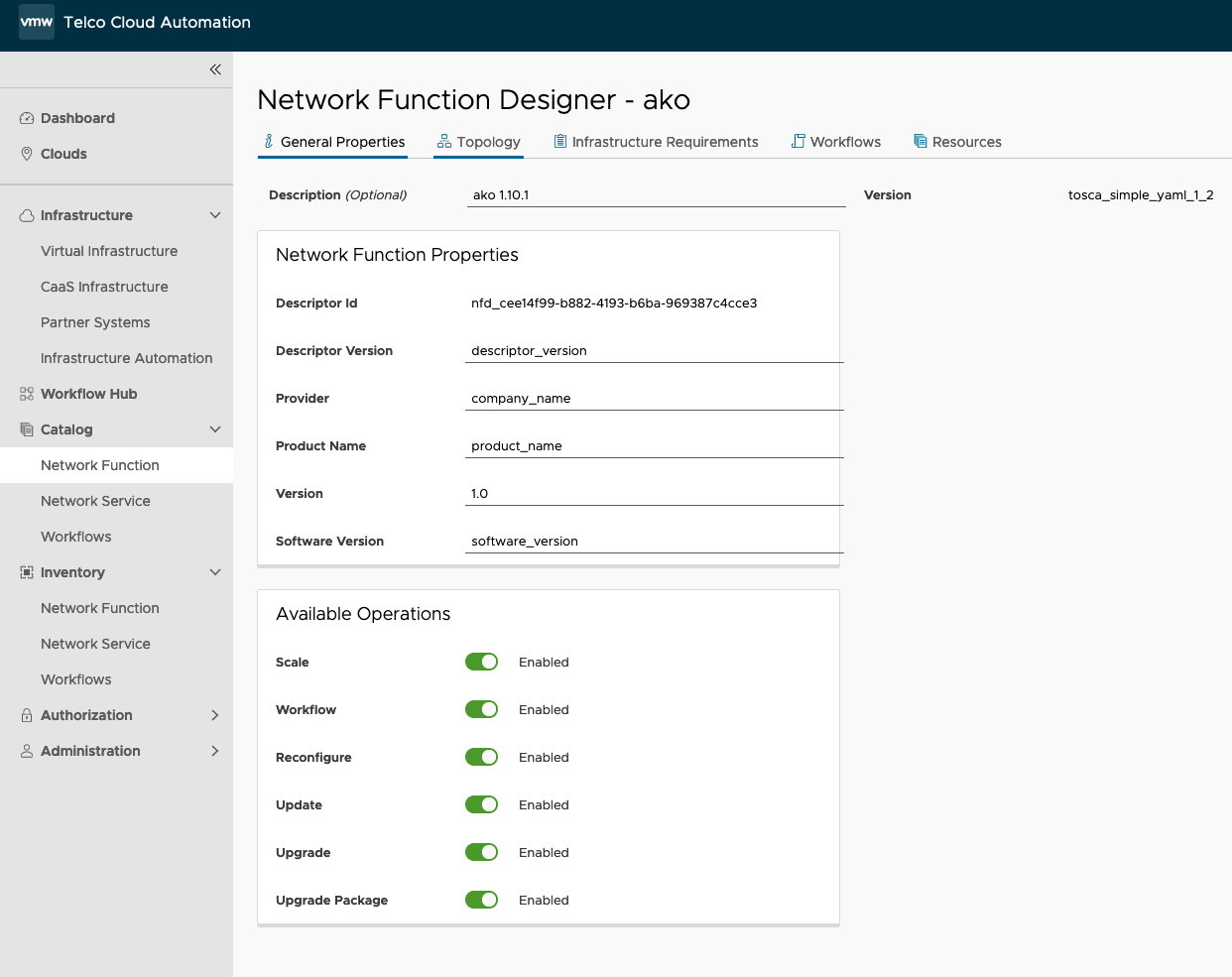Screen dimensions: 1232x977
Task: Select the Infrastructure cloud icon in the sidebar
Action: [x=25, y=215]
